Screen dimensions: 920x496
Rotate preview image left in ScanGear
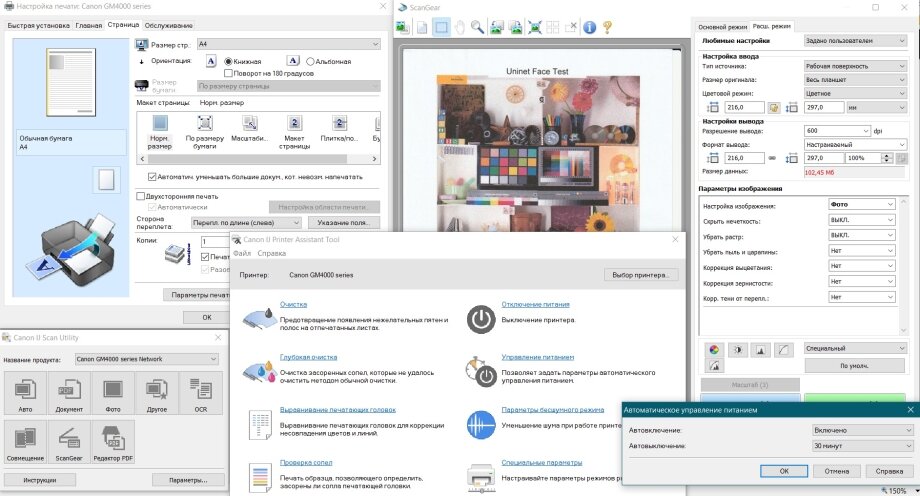(496, 27)
